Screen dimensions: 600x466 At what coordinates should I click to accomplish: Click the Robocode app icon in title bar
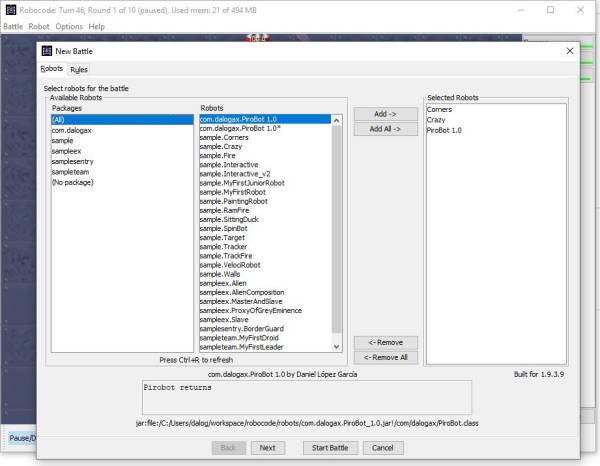coord(10,9)
